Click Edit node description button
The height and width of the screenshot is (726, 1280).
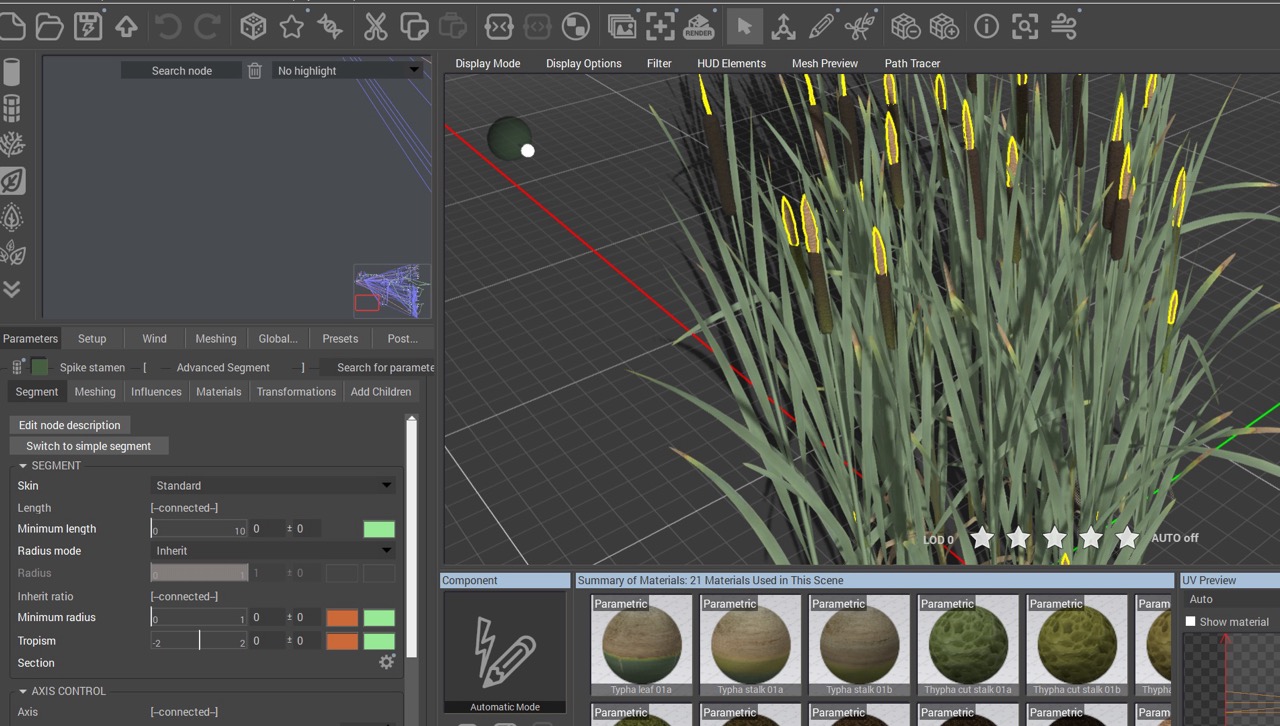pos(69,425)
